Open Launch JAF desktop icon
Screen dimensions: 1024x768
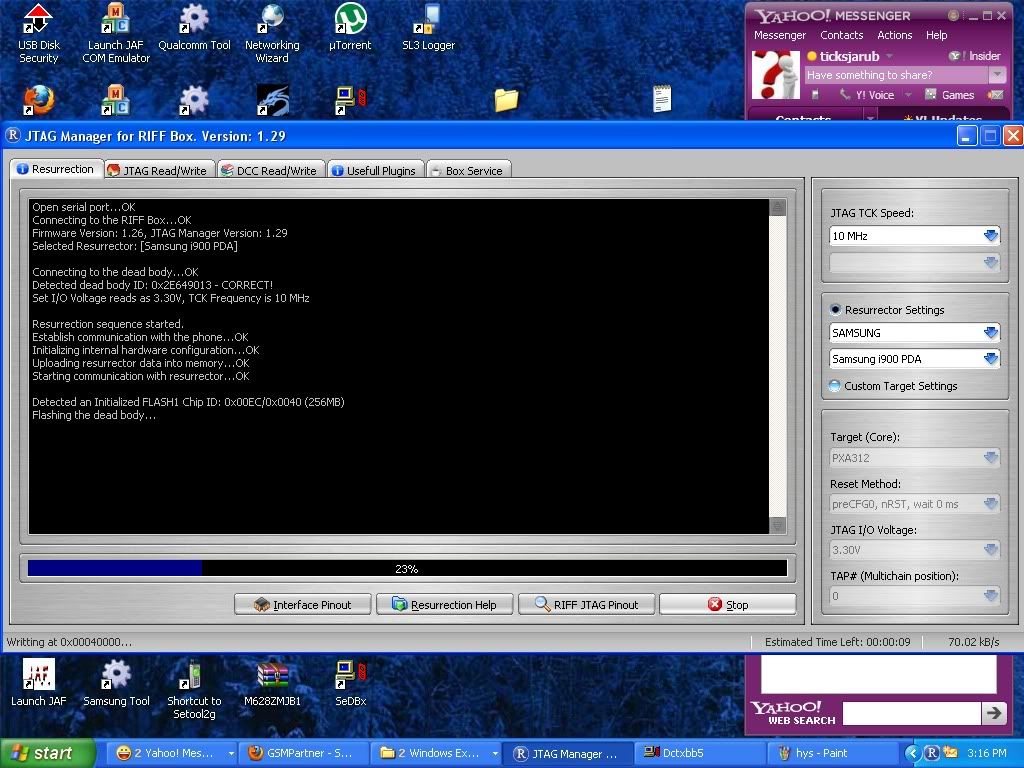[x=38, y=682]
